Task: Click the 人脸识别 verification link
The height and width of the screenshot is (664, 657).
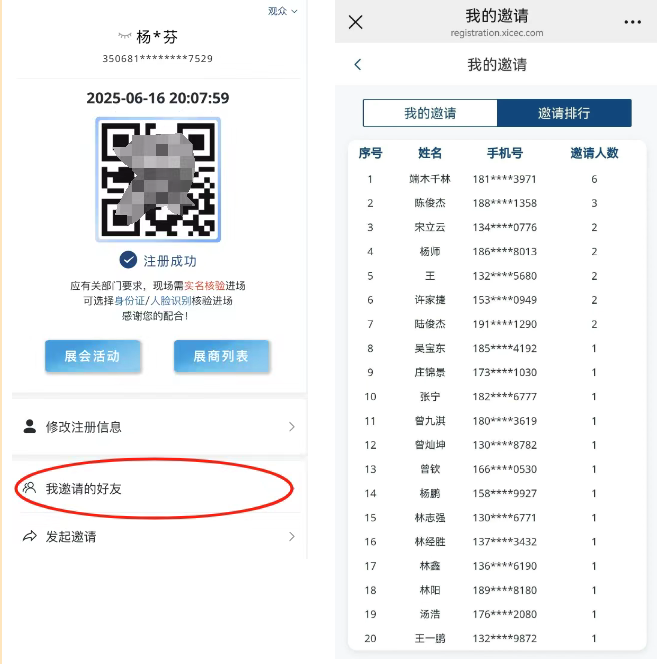Action: [171, 300]
